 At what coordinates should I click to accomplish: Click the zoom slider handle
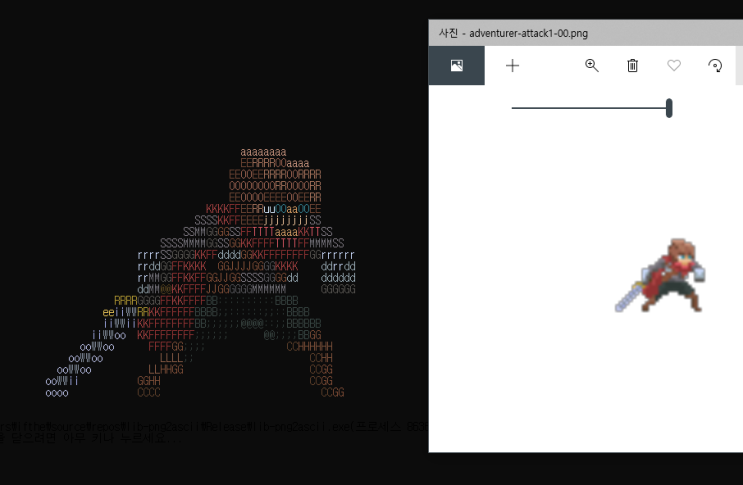click(x=669, y=108)
